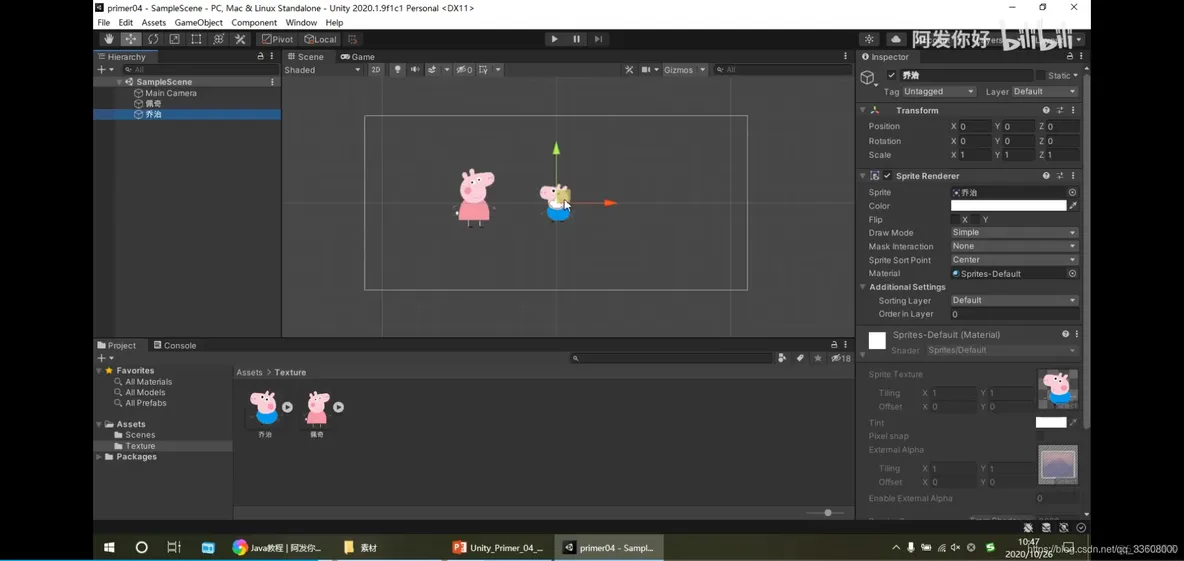Screen dimensions: 1184x561
Task: Toggle 2D scene view mode
Action: [376, 69]
